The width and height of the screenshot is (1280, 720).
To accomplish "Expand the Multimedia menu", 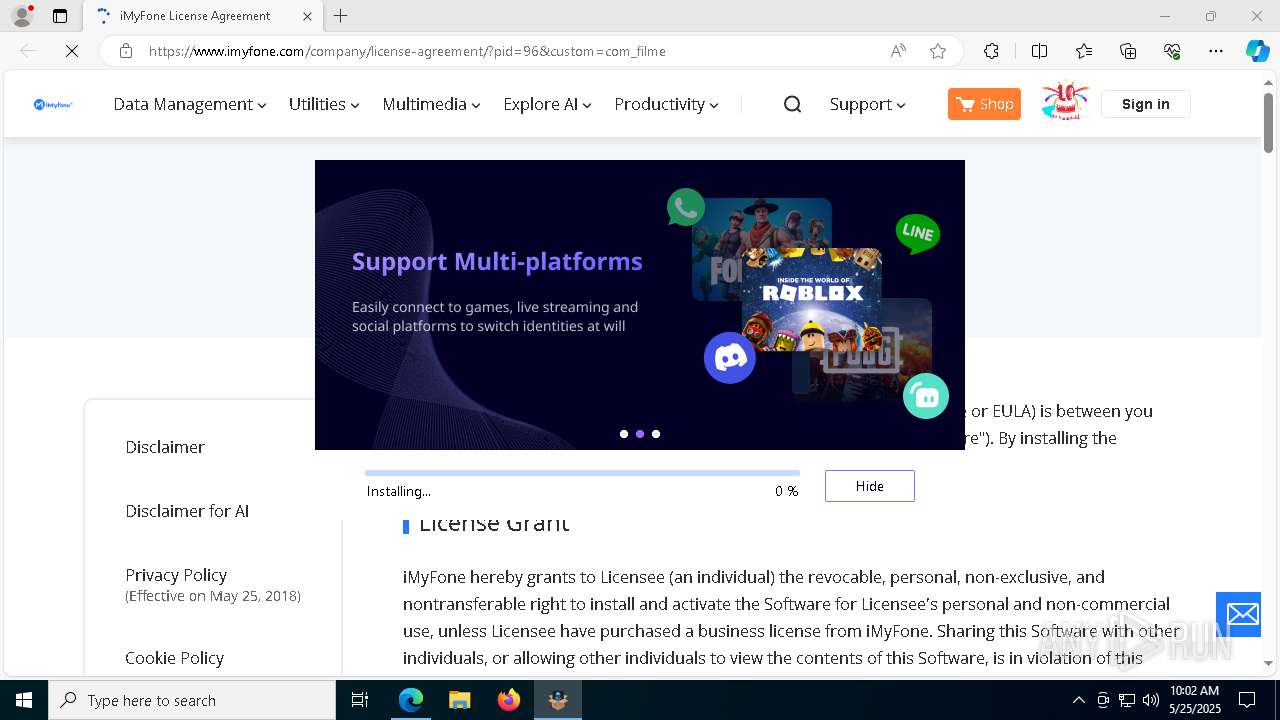I will pyautogui.click(x=432, y=104).
